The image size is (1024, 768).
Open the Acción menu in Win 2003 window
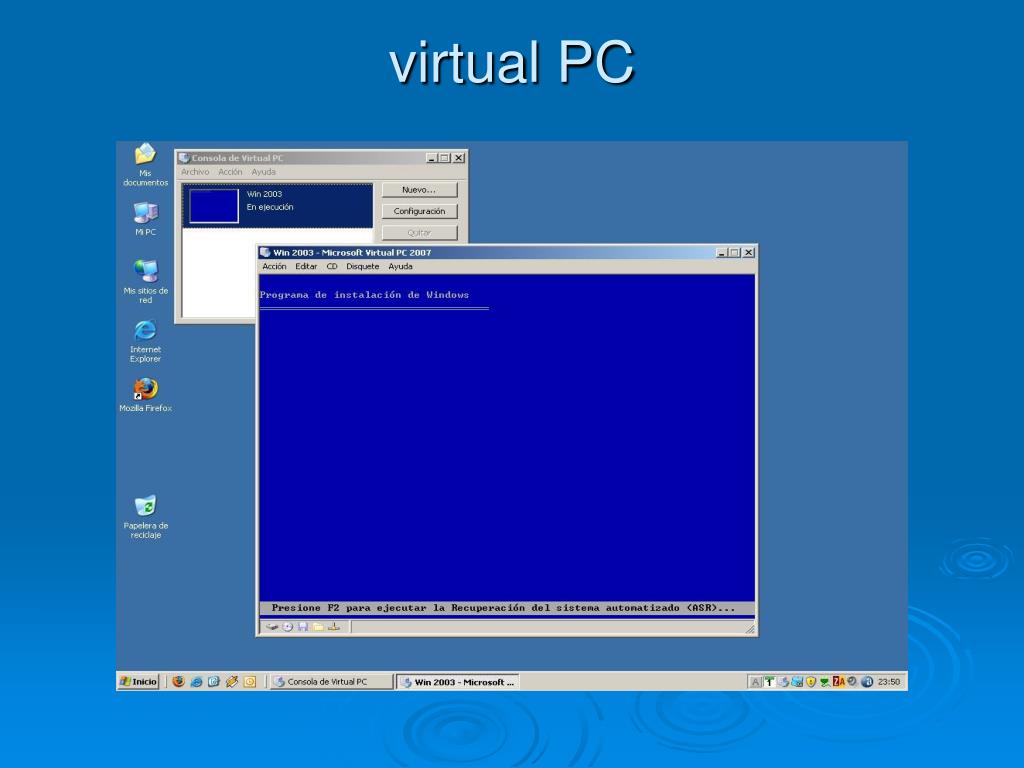click(274, 266)
